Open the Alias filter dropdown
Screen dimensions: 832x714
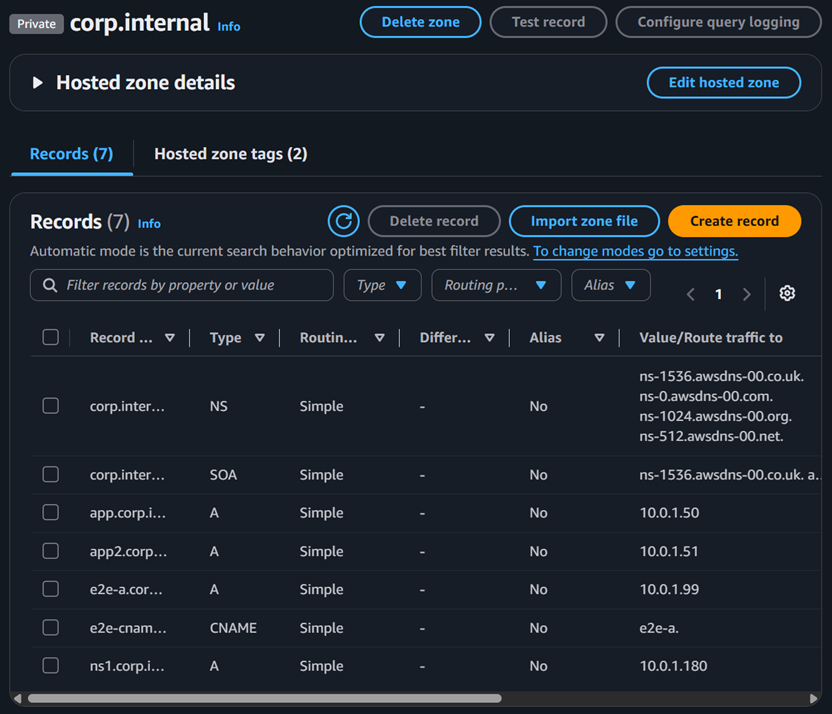[611, 285]
